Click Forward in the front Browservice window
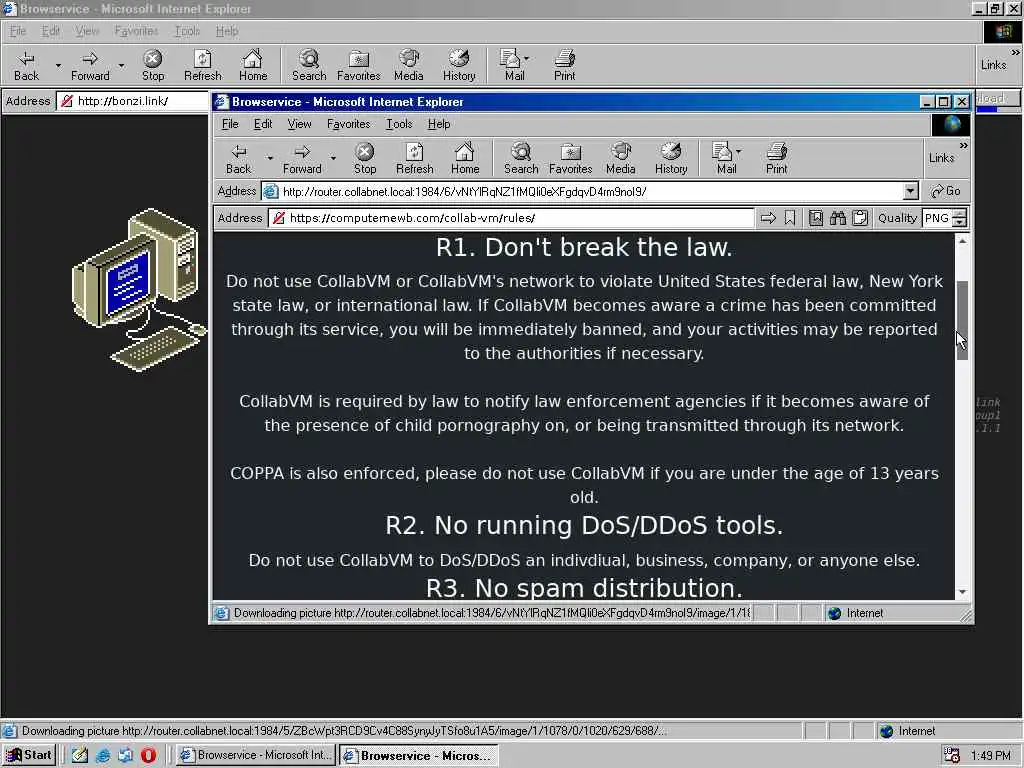1024x768 pixels. coord(302,159)
